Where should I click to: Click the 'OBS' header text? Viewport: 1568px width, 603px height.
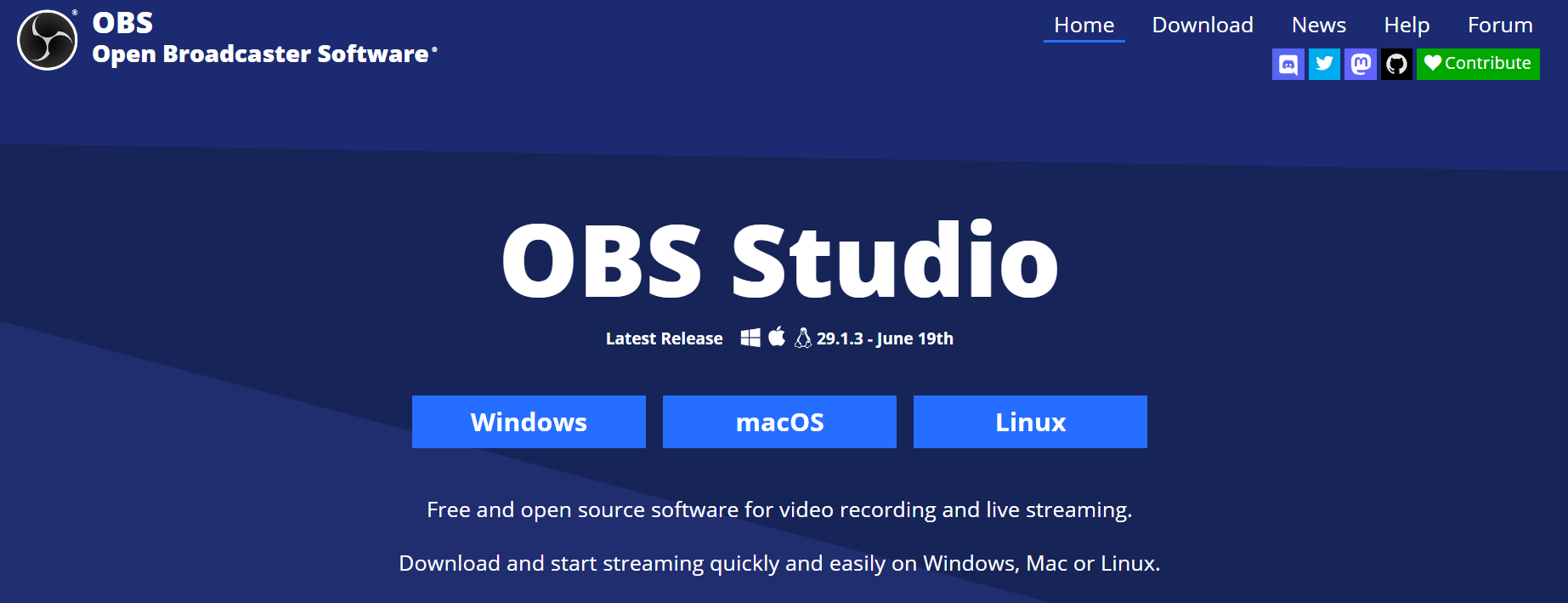(122, 23)
